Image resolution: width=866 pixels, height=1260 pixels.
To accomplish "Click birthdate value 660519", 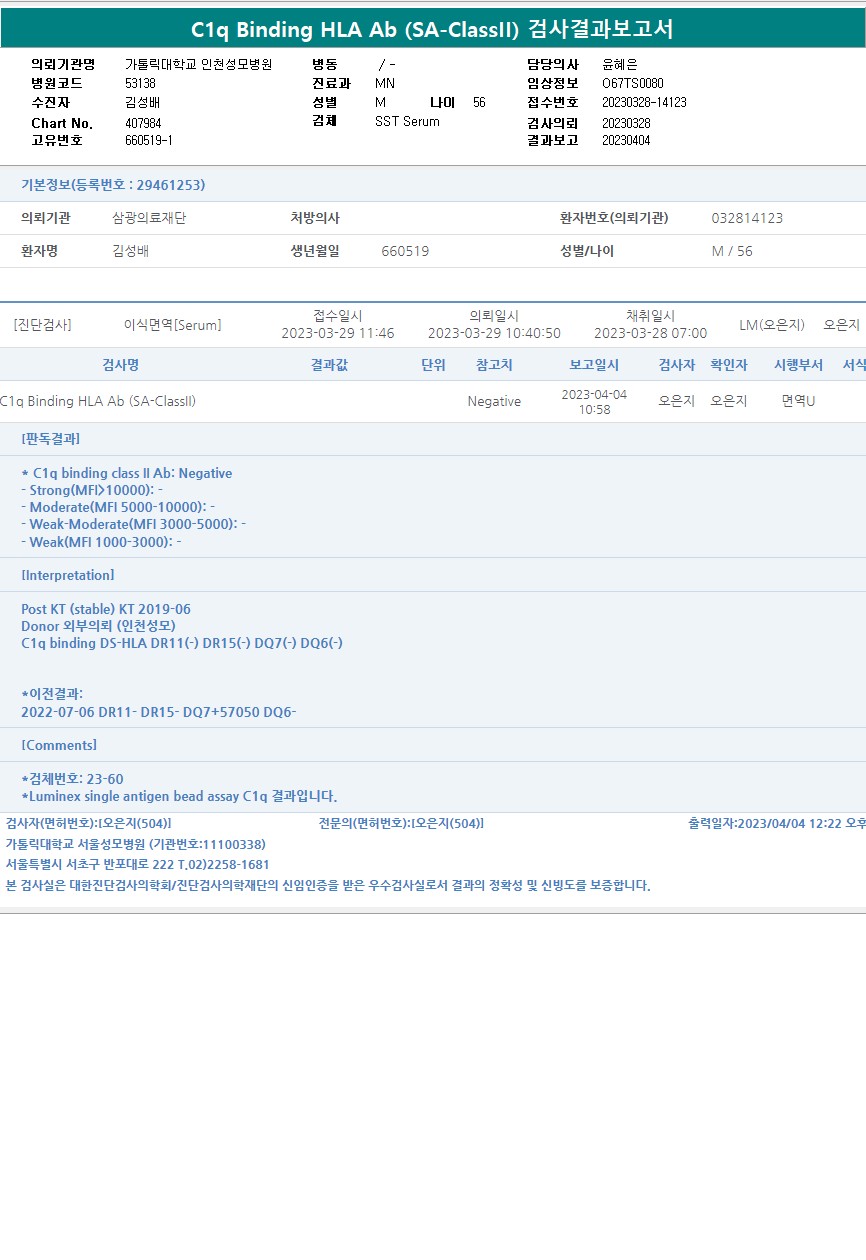I will click(405, 251).
